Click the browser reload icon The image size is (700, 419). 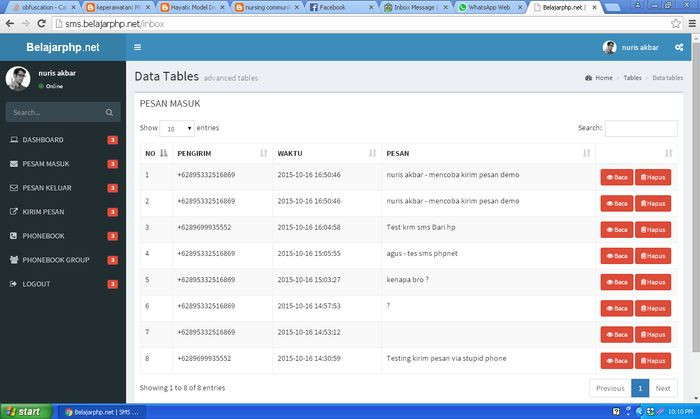(x=42, y=24)
